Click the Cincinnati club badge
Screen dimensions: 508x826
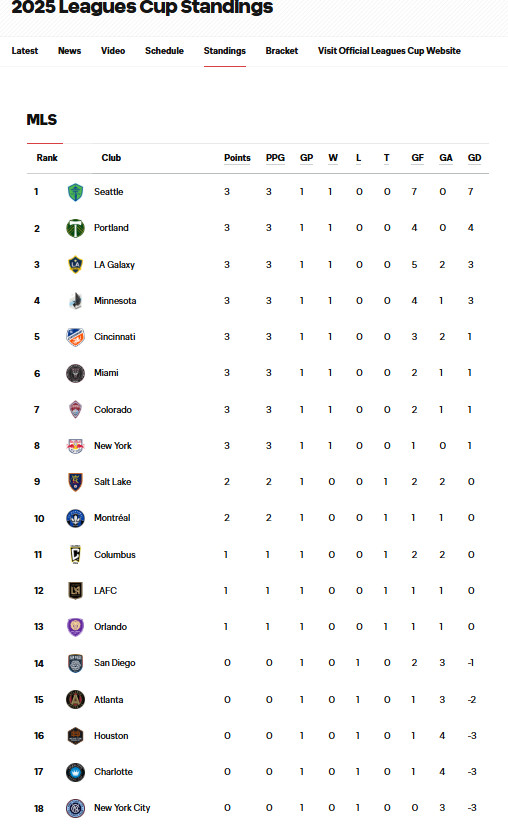coord(75,337)
